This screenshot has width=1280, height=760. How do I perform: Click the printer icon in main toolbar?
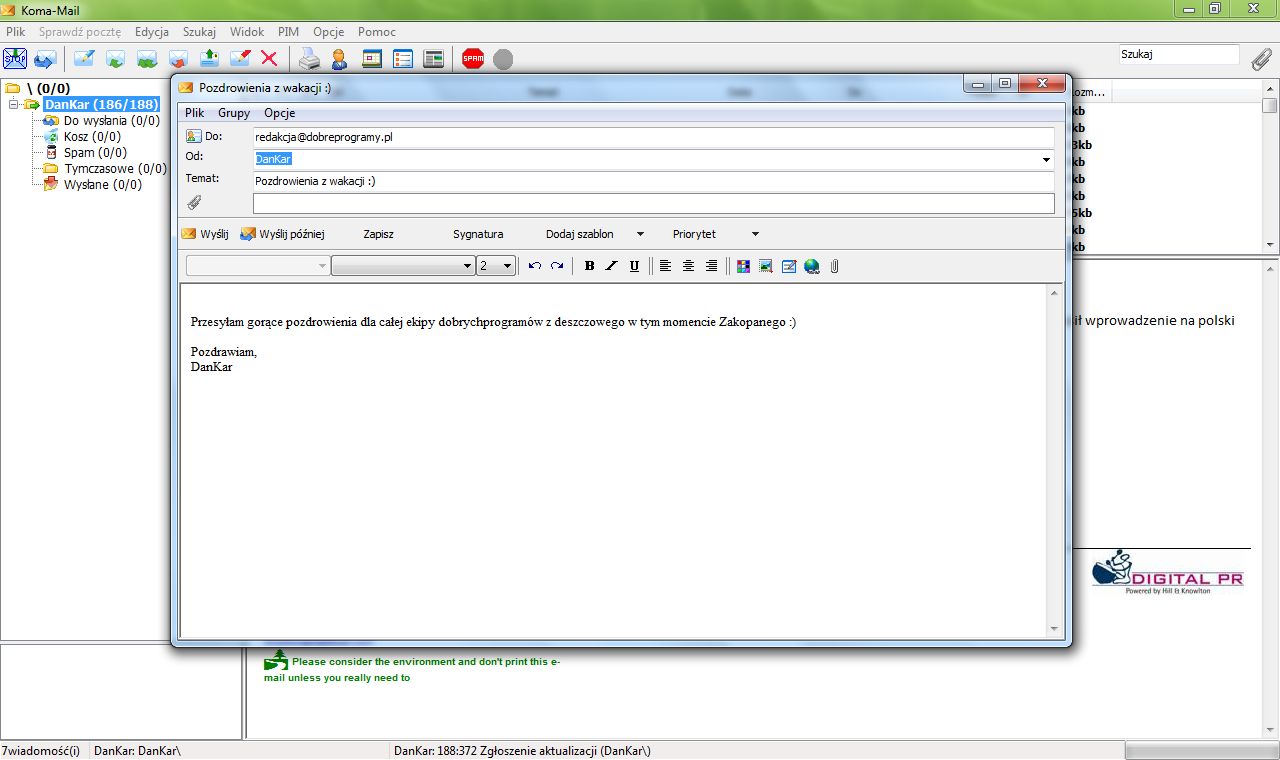(x=310, y=59)
